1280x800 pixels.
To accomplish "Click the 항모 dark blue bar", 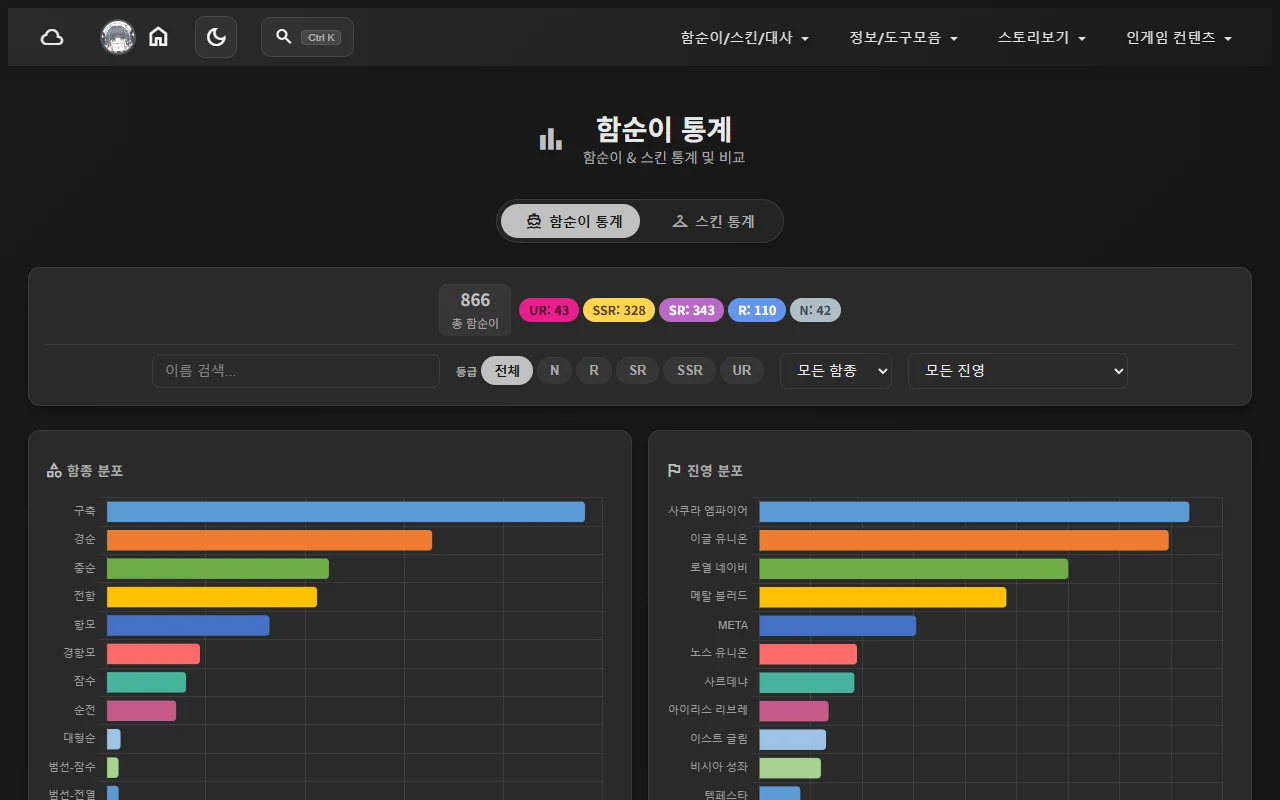I will 188,626.
